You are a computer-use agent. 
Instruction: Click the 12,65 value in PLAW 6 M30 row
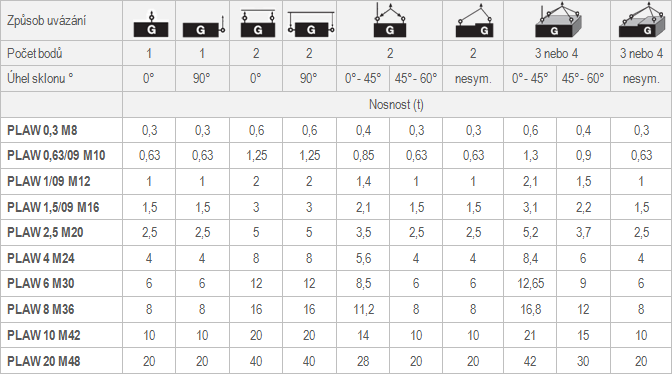[x=530, y=284]
